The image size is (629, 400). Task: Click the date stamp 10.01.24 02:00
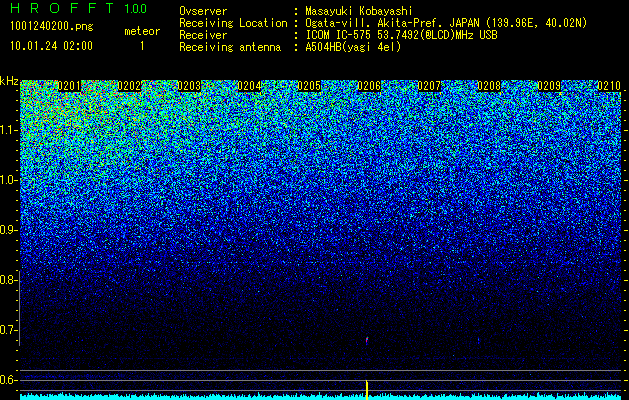coord(52,46)
